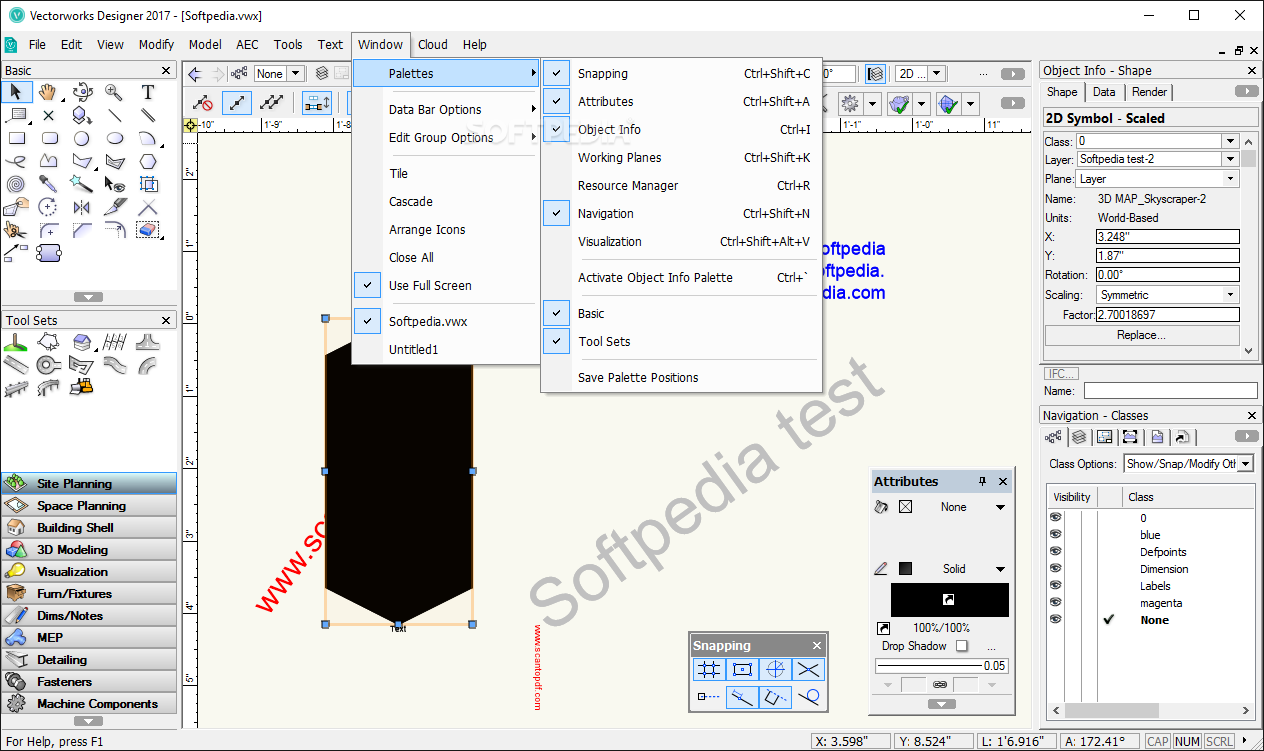Click the Snap to Tangent icon in Snapping

click(x=808, y=697)
